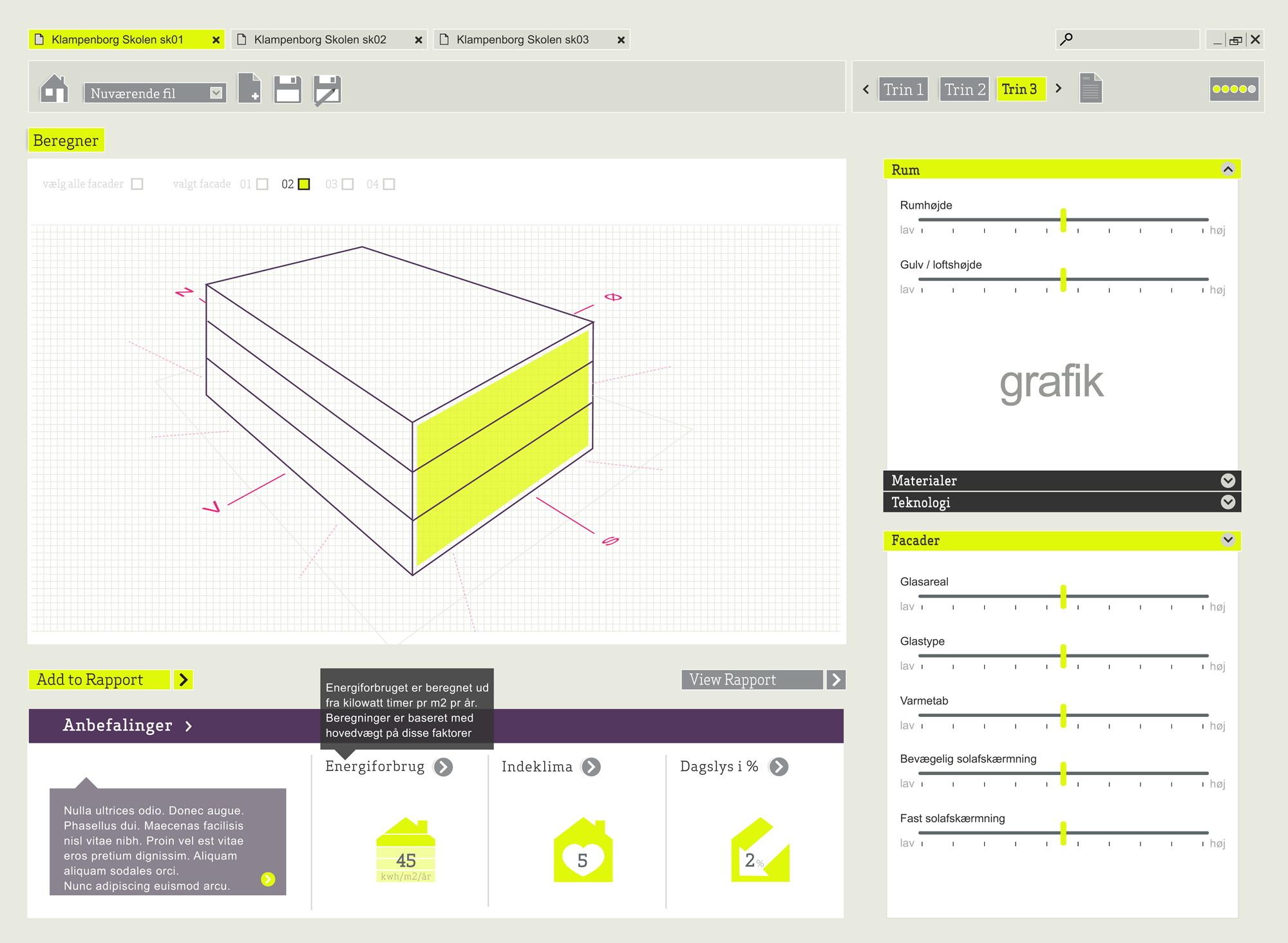Open View Rapport button
Viewport: 1288px width, 943px height.
click(x=752, y=680)
